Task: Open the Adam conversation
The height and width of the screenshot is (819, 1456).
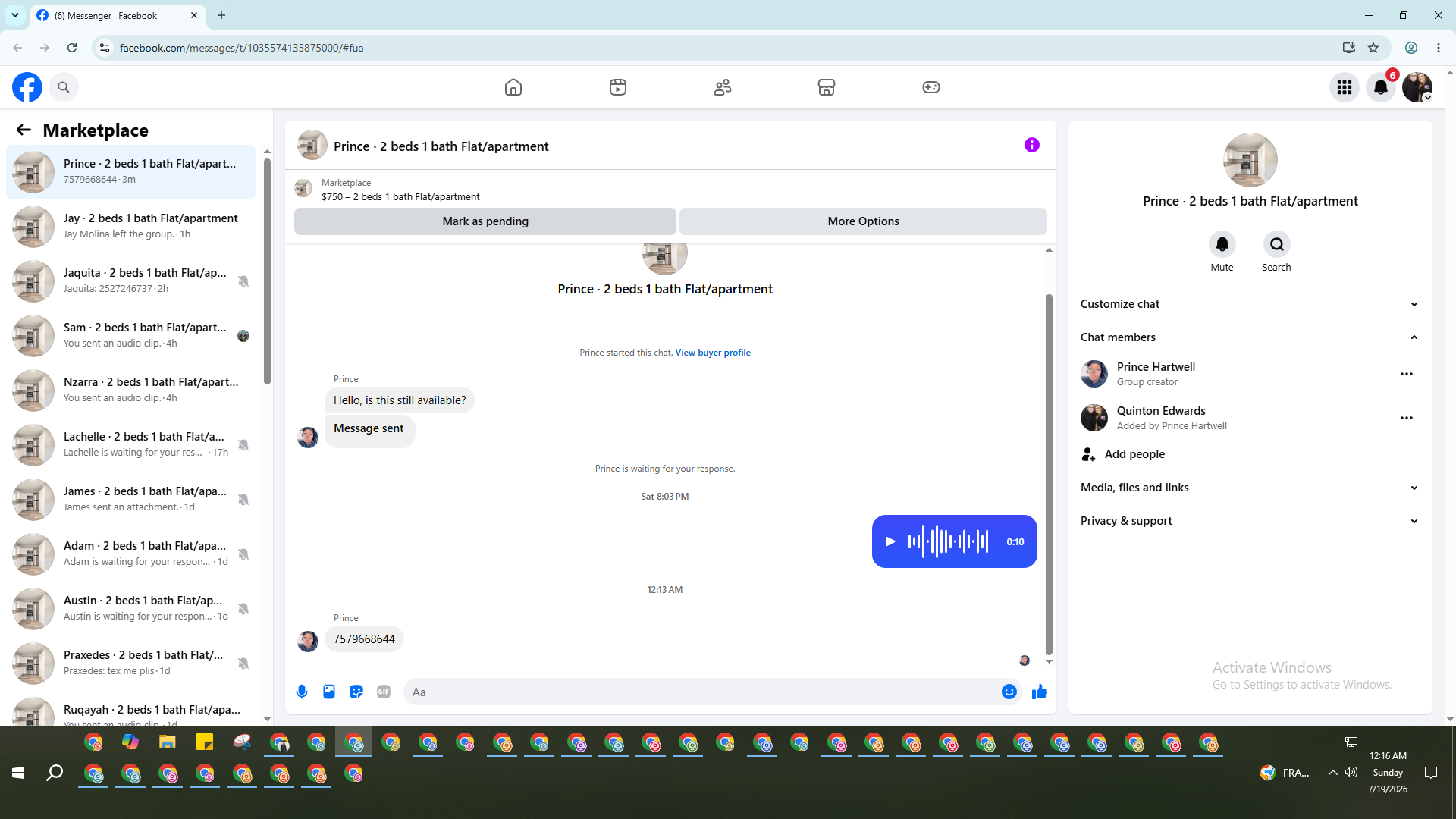Action: pos(131,554)
